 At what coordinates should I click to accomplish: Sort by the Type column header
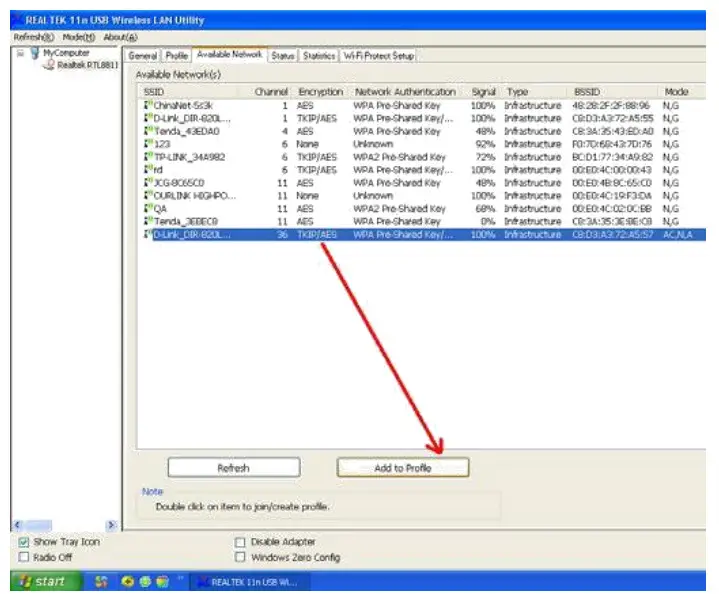534,92
